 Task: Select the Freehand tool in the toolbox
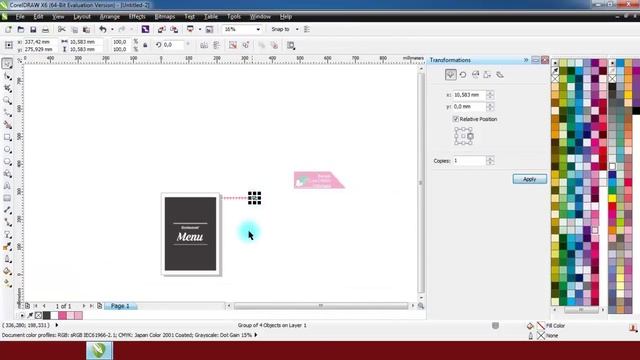[7, 113]
